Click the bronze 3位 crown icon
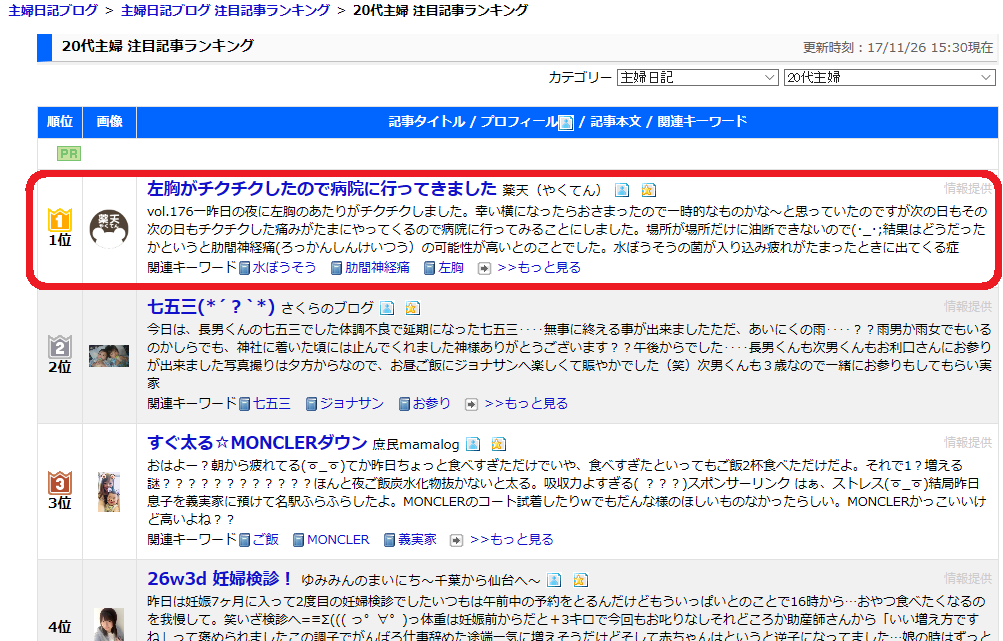Screen dimensions: 1003x641 (x=60, y=483)
